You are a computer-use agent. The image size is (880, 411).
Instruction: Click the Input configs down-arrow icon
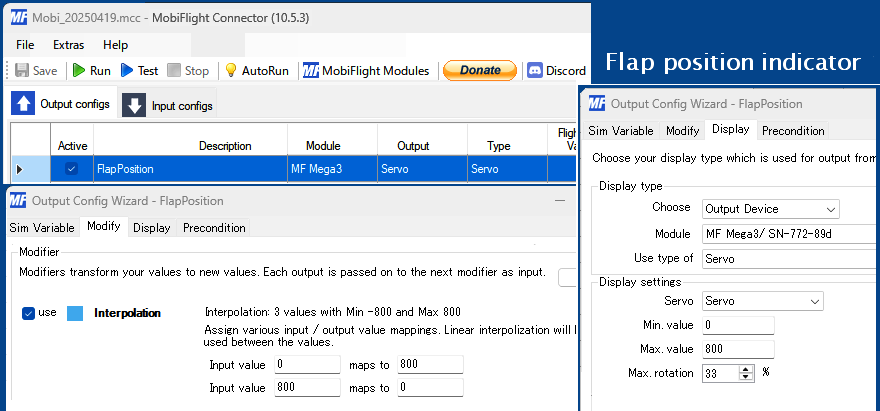click(x=134, y=105)
